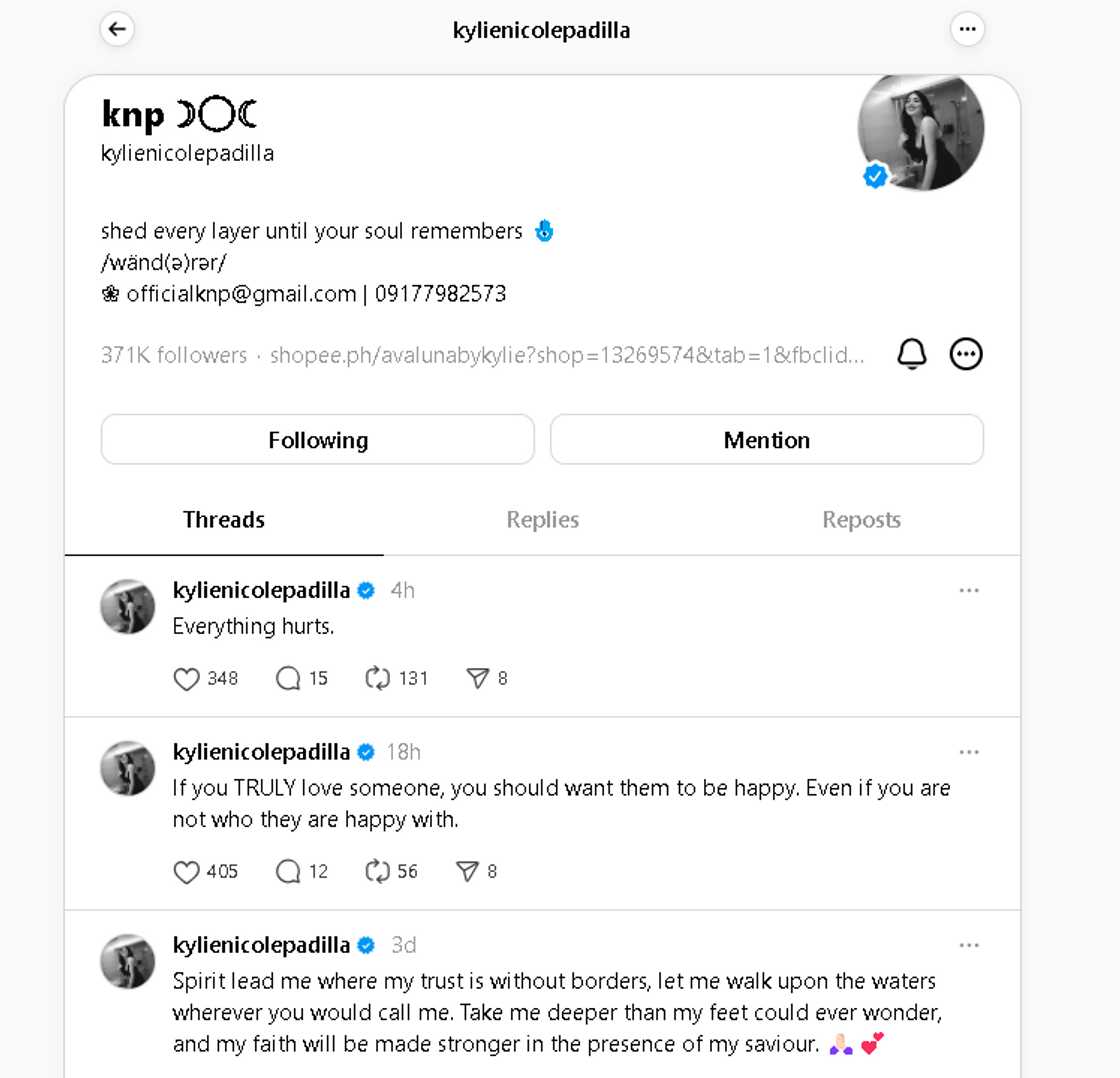Open the three-dot menu at the top right
The image size is (1120, 1078).
[x=967, y=29]
